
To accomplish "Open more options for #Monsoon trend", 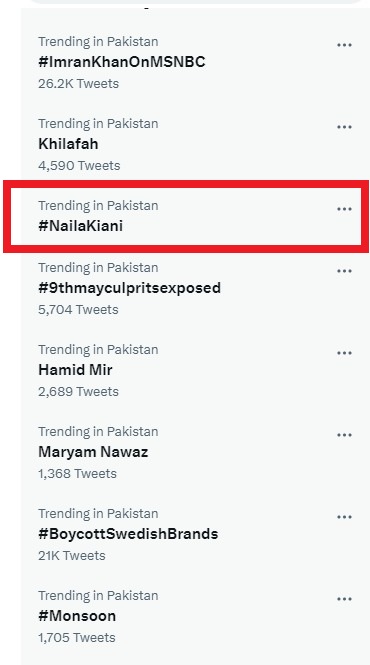I will 344,599.
